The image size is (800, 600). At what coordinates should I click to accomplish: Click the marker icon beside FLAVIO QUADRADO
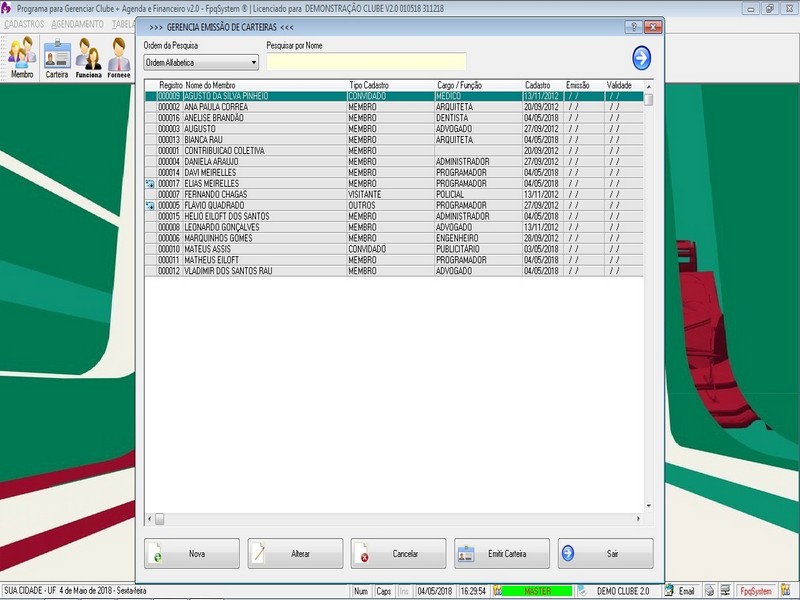(149, 205)
